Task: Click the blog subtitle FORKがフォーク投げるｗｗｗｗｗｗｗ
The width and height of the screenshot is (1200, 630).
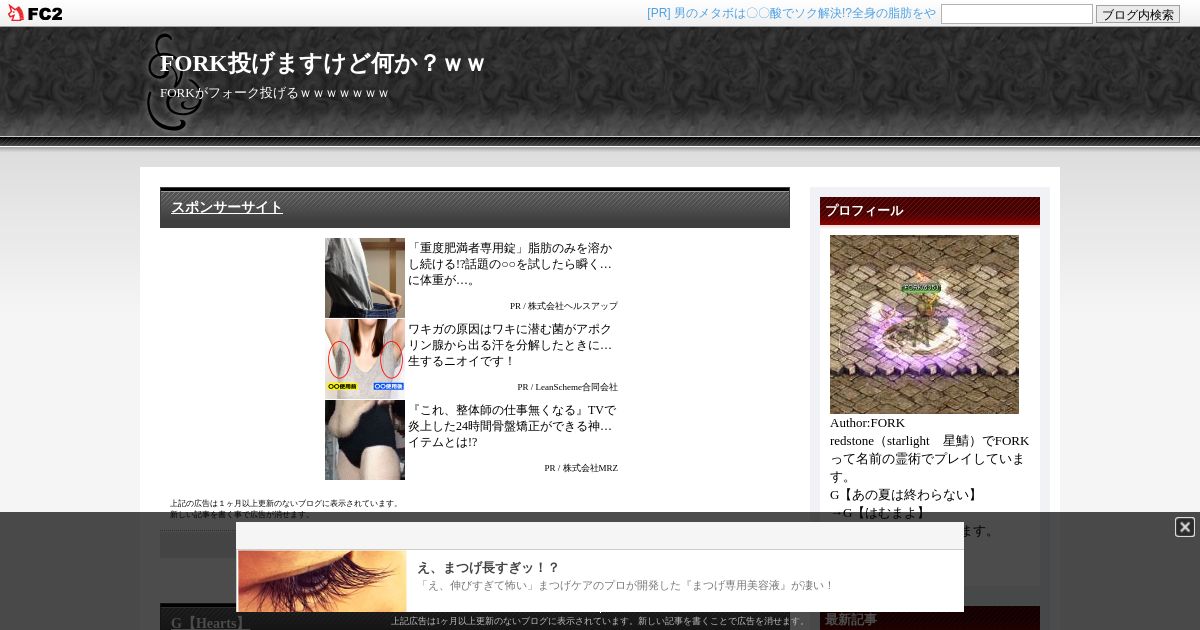Action: pyautogui.click(x=274, y=93)
